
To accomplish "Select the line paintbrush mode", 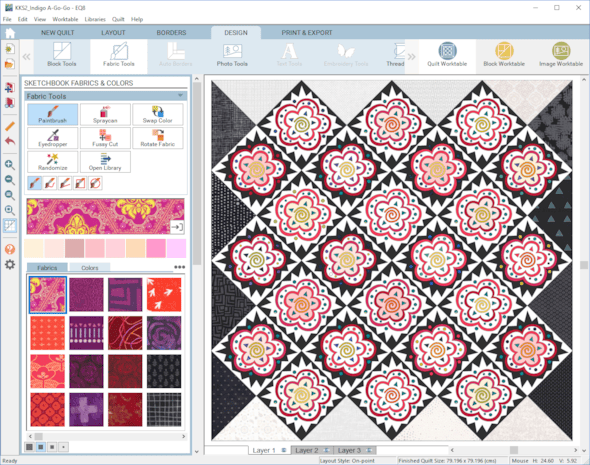I will pos(65,183).
